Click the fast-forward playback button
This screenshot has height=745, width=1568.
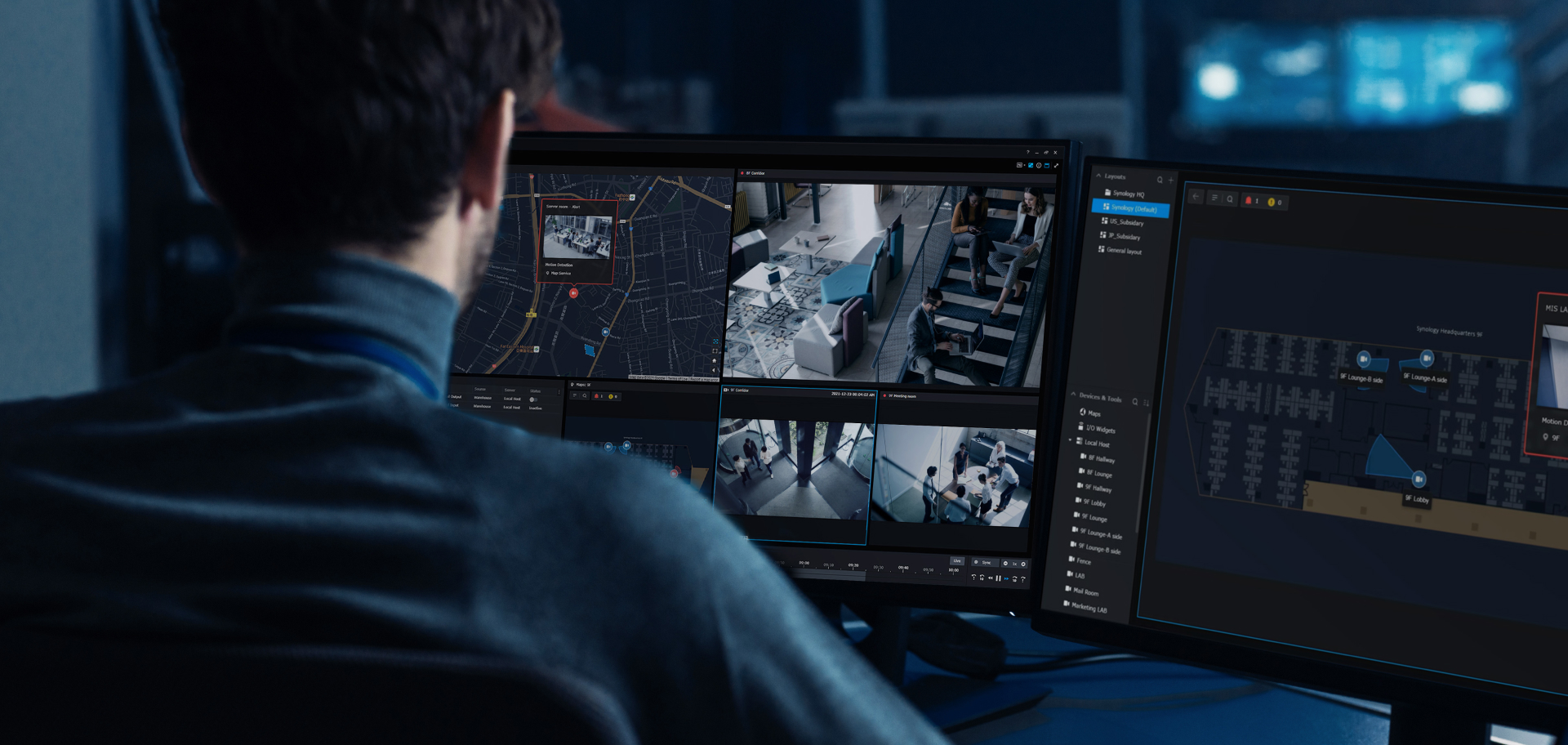point(1006,578)
